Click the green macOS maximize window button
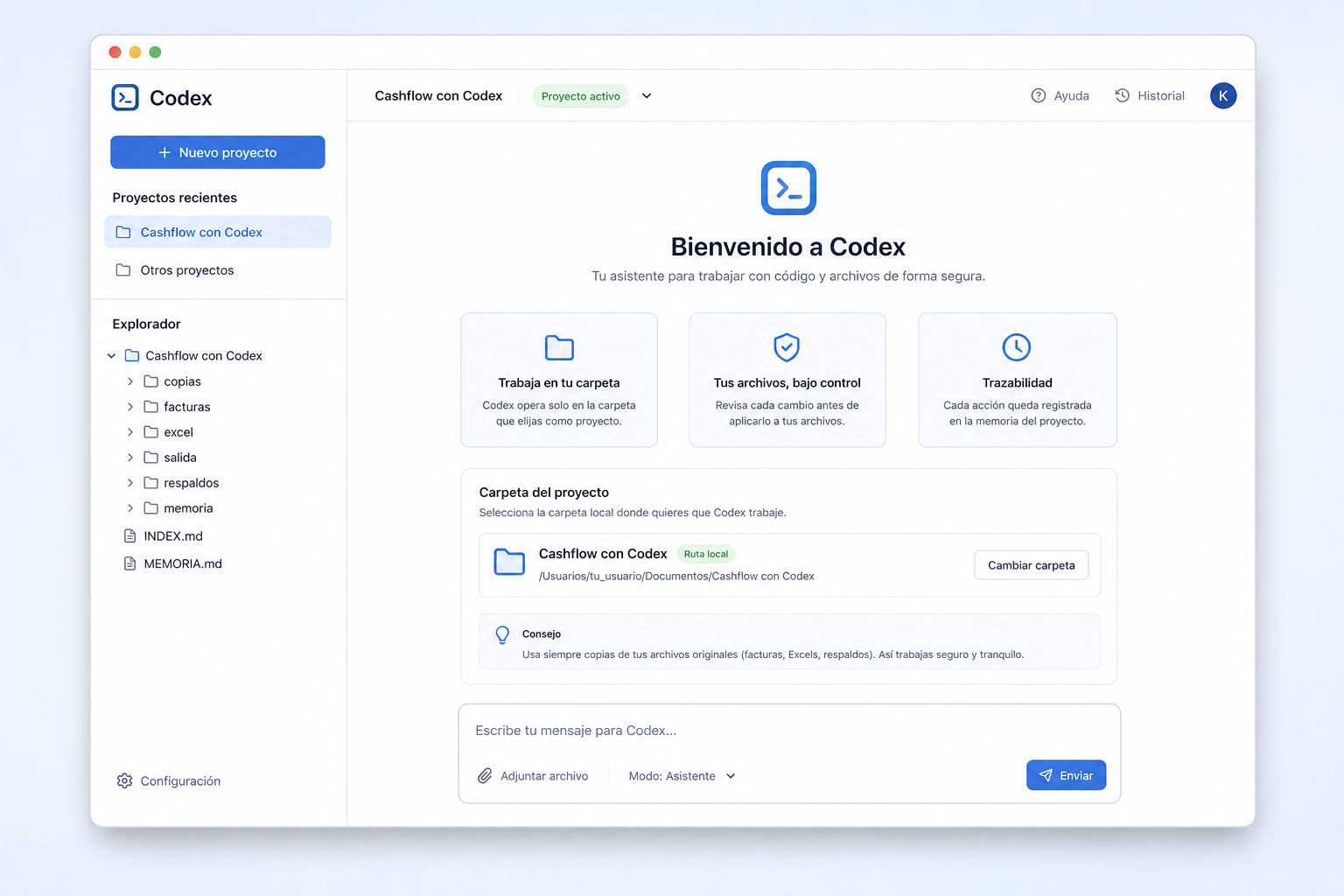This screenshot has height=896, width=1344. [x=155, y=52]
